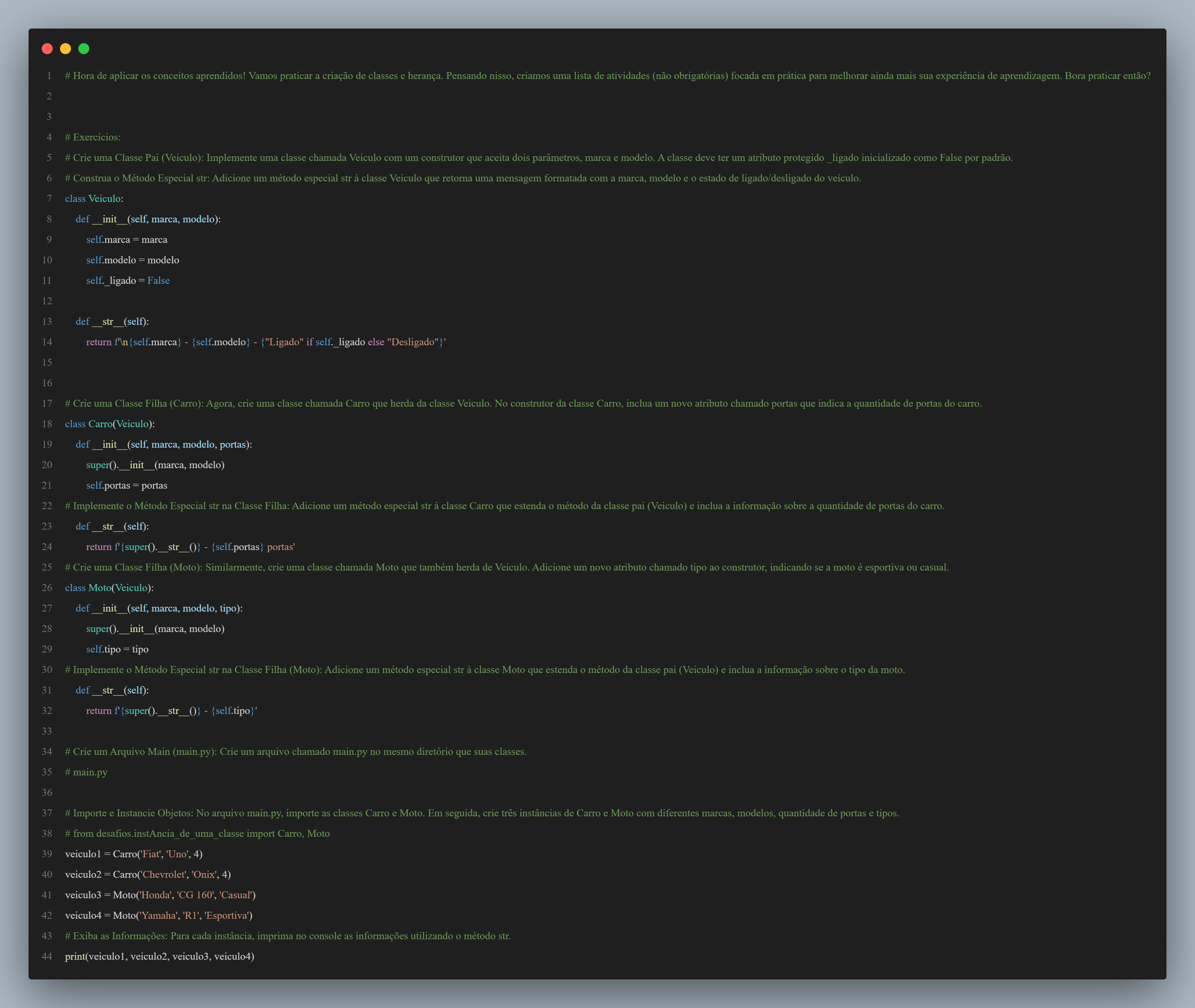
Task: Click the comment 'Importe e Instancie Objetos'
Action: click(482, 813)
